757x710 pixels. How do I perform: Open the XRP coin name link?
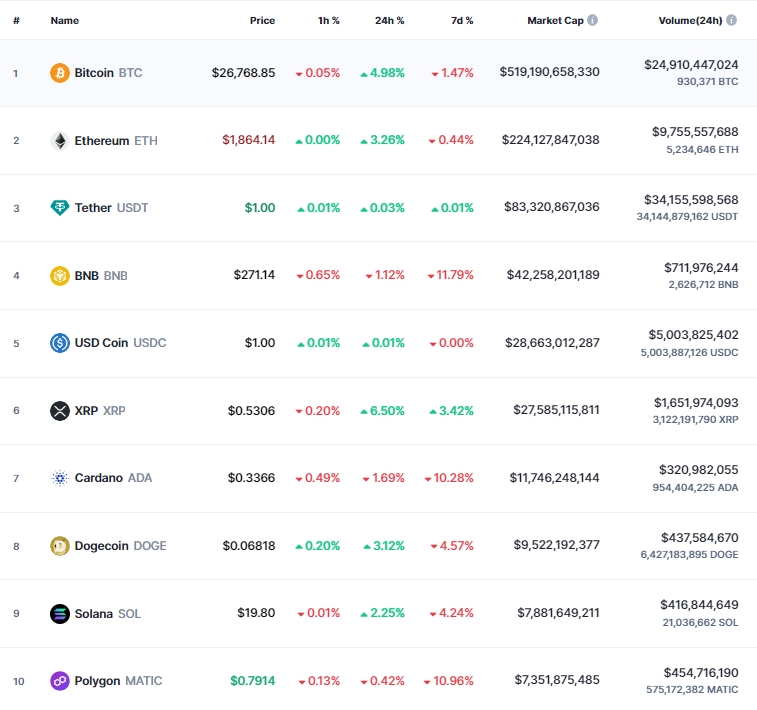(x=100, y=411)
